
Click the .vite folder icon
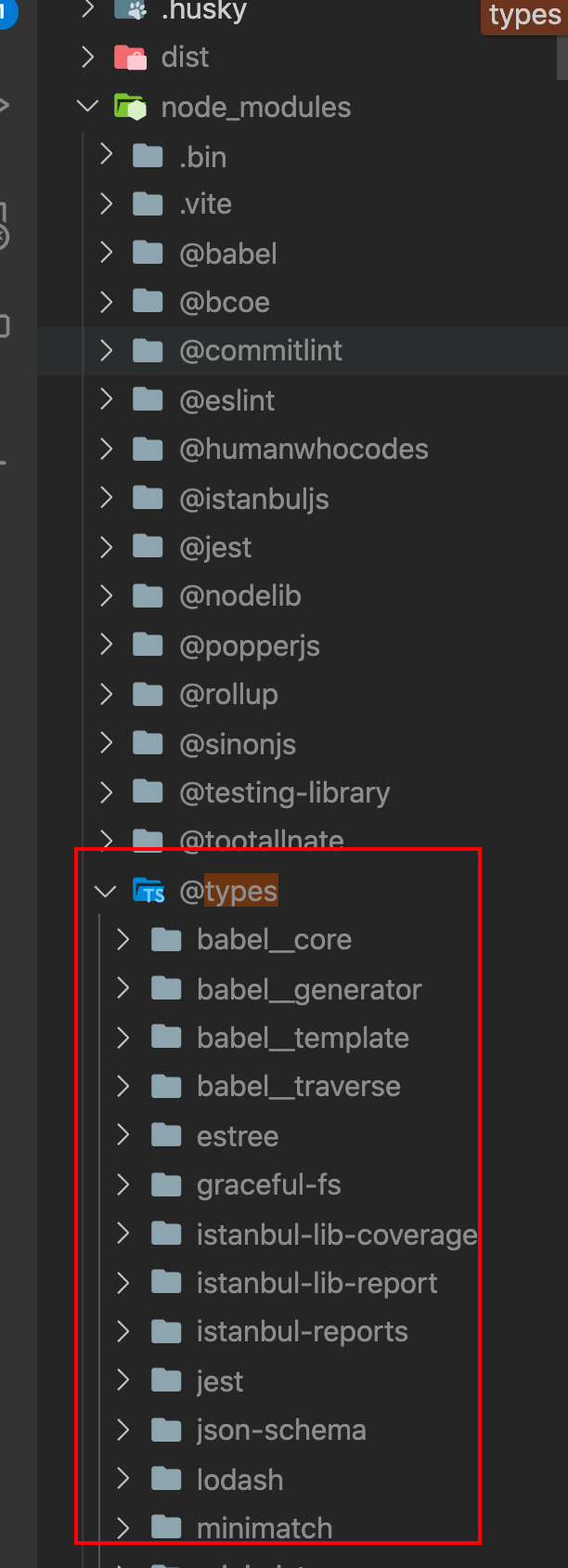(148, 203)
